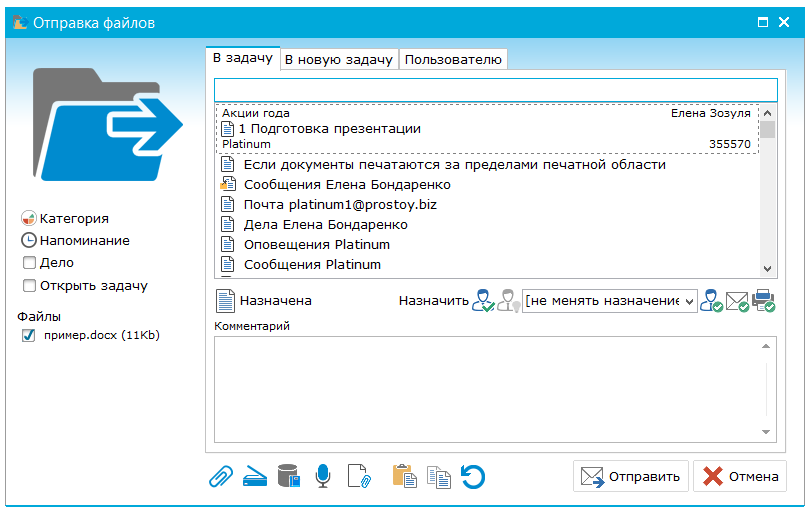Switch to the 'Пользователю' tab
Image resolution: width=810 pixels, height=514 pixels.
(453, 60)
